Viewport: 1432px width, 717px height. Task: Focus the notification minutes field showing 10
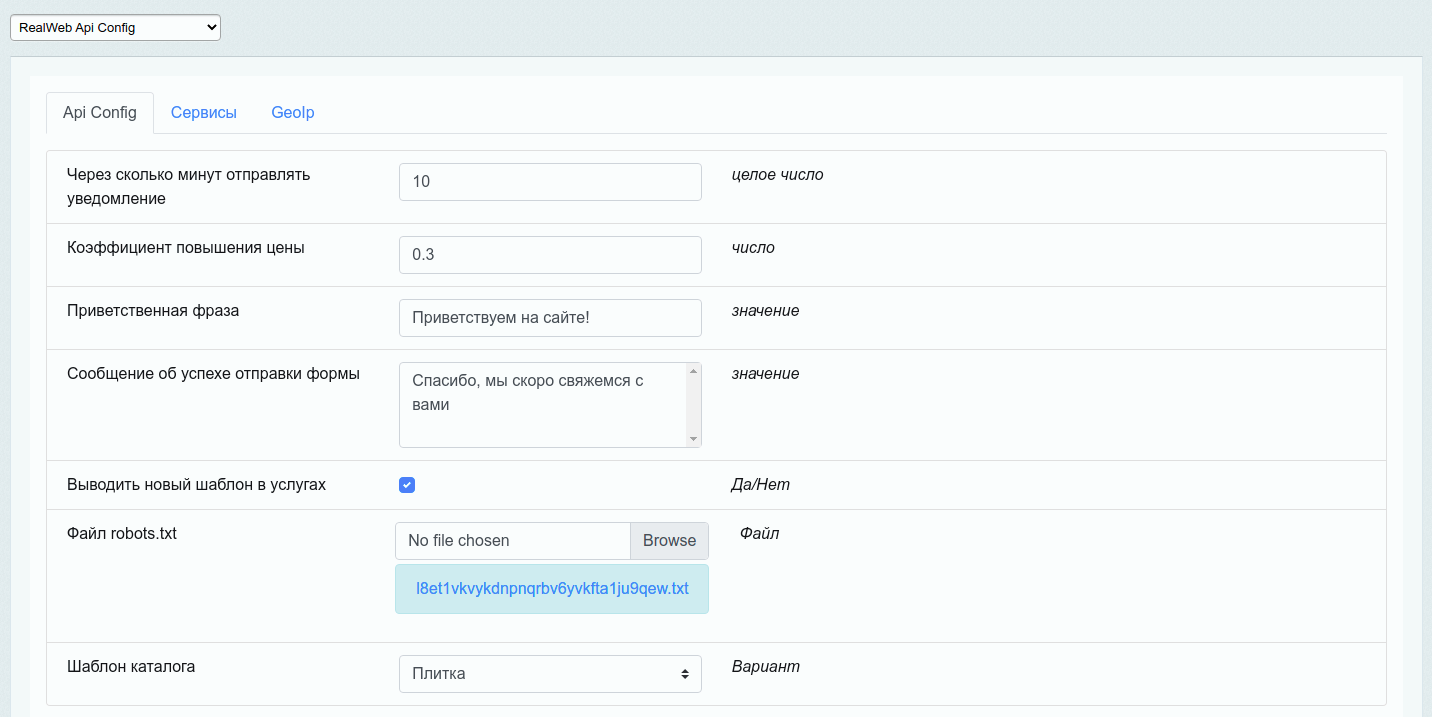(x=550, y=182)
